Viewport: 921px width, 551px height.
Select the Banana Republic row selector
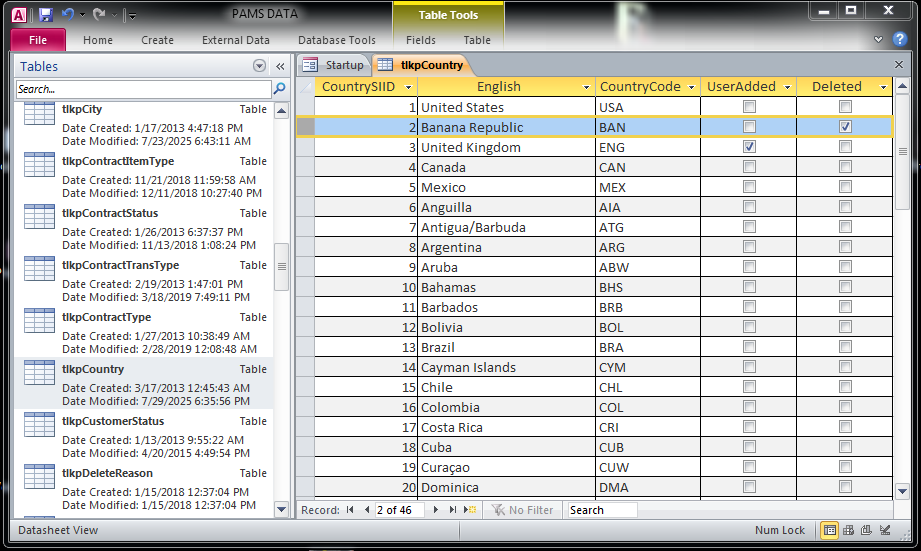(305, 127)
